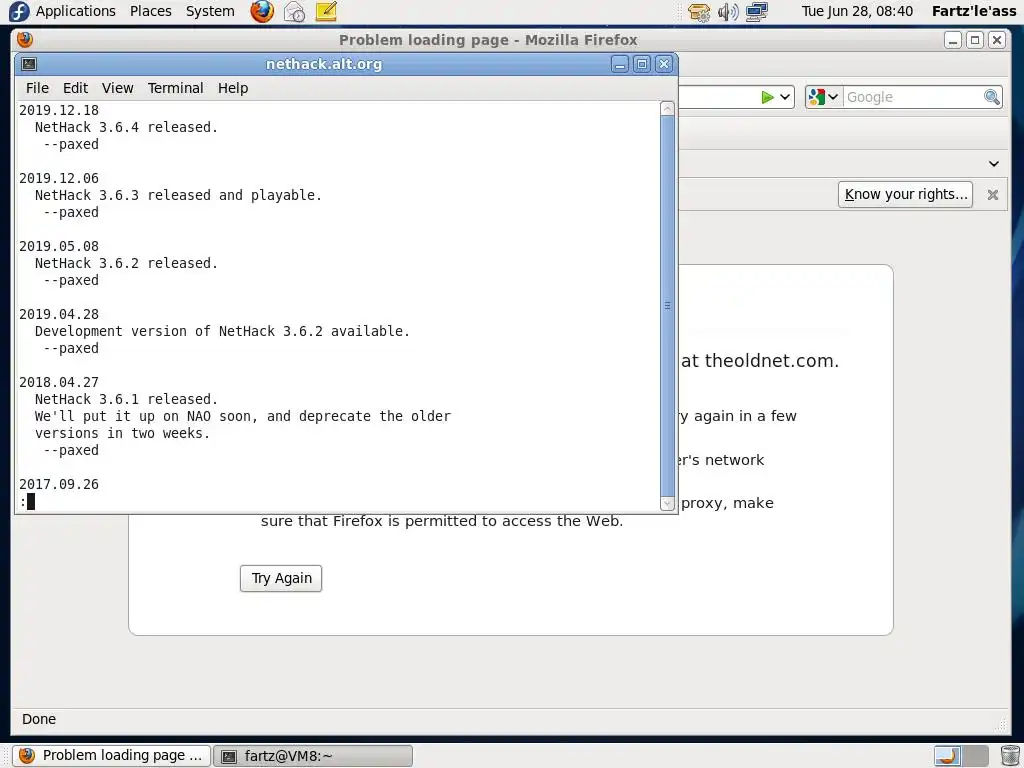Click the date entry 2018.04.27
This screenshot has width=1024, height=768.
pyautogui.click(x=59, y=382)
